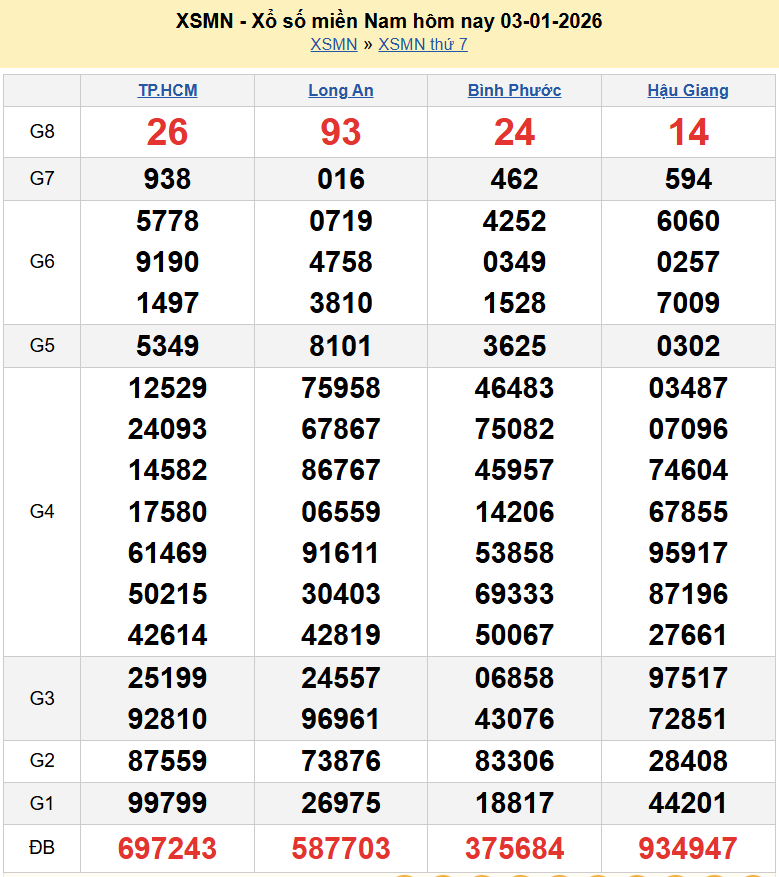The image size is (779, 877).
Task: Select Long An G7 number 016
Action: tap(341, 179)
